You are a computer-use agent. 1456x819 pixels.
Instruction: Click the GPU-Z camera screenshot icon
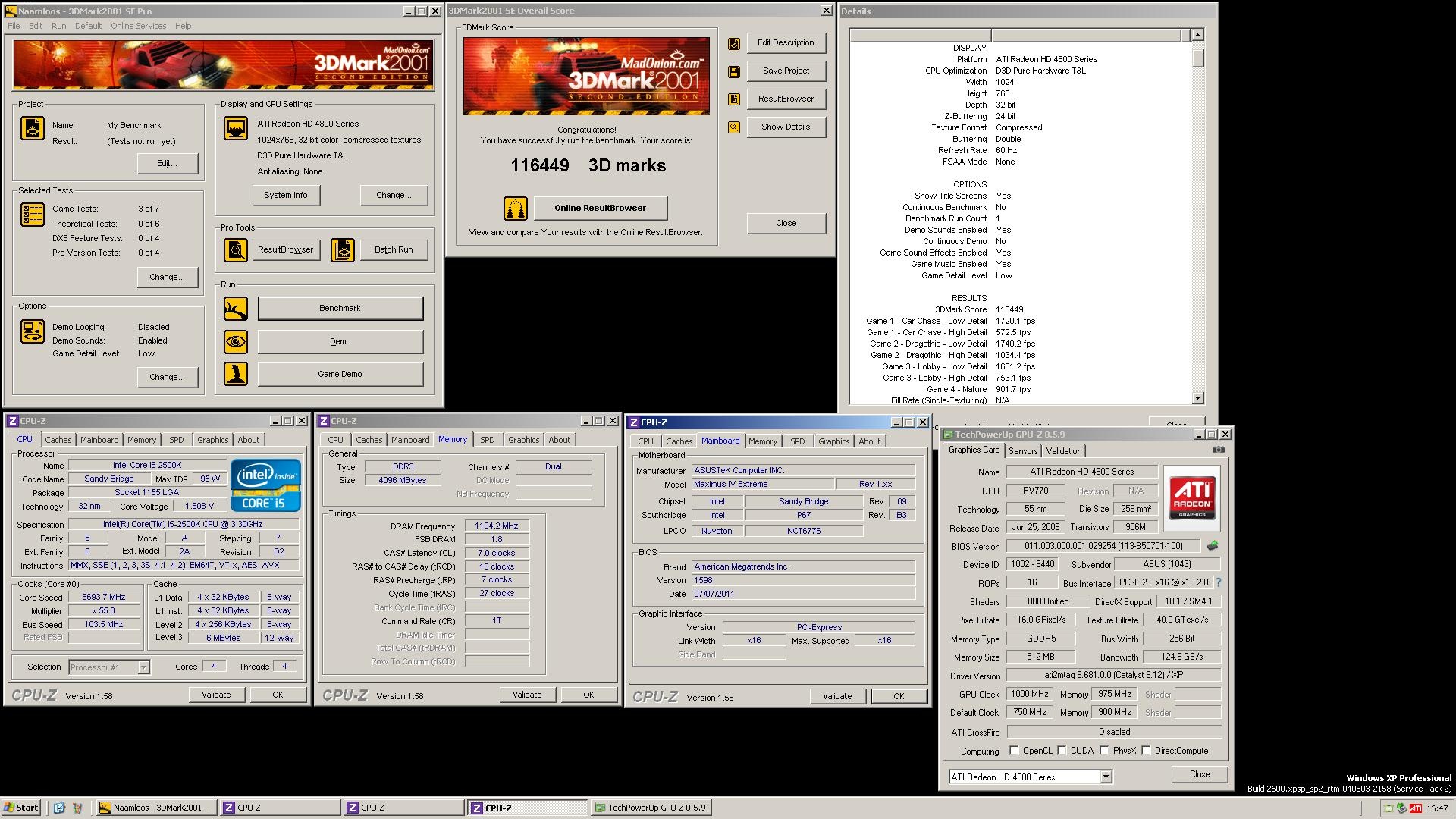coord(1218,450)
